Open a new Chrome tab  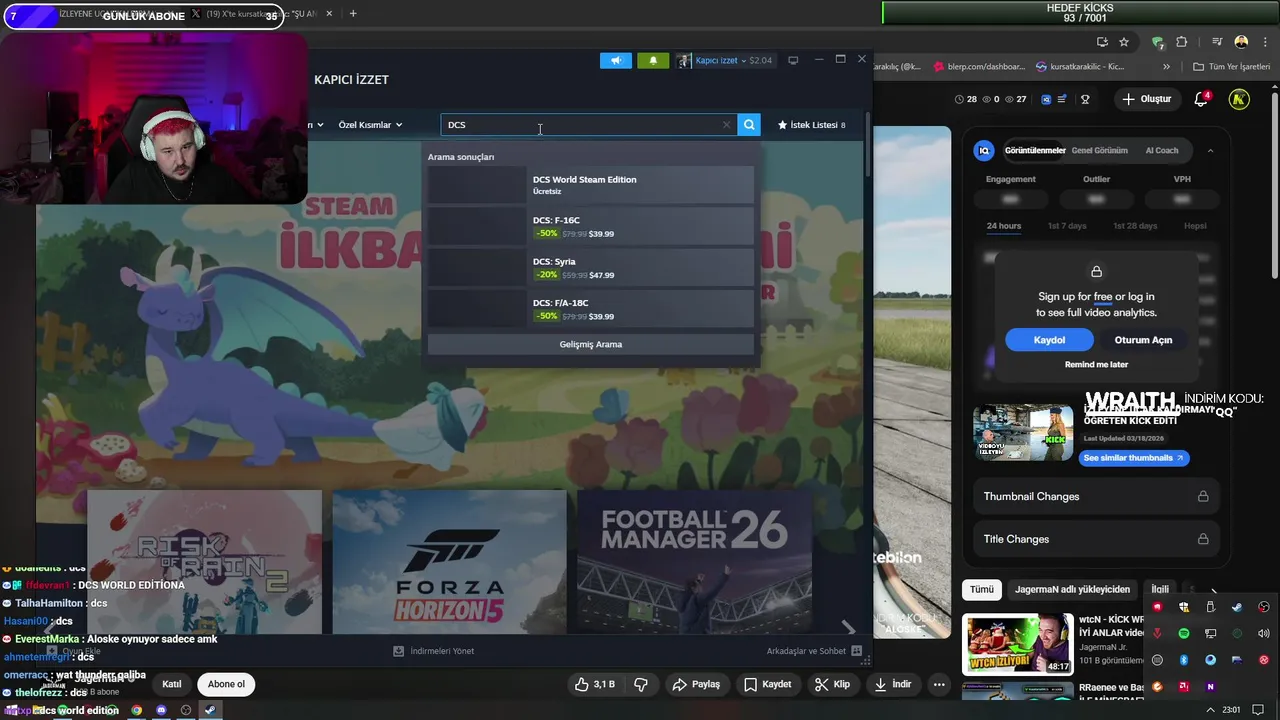(353, 13)
